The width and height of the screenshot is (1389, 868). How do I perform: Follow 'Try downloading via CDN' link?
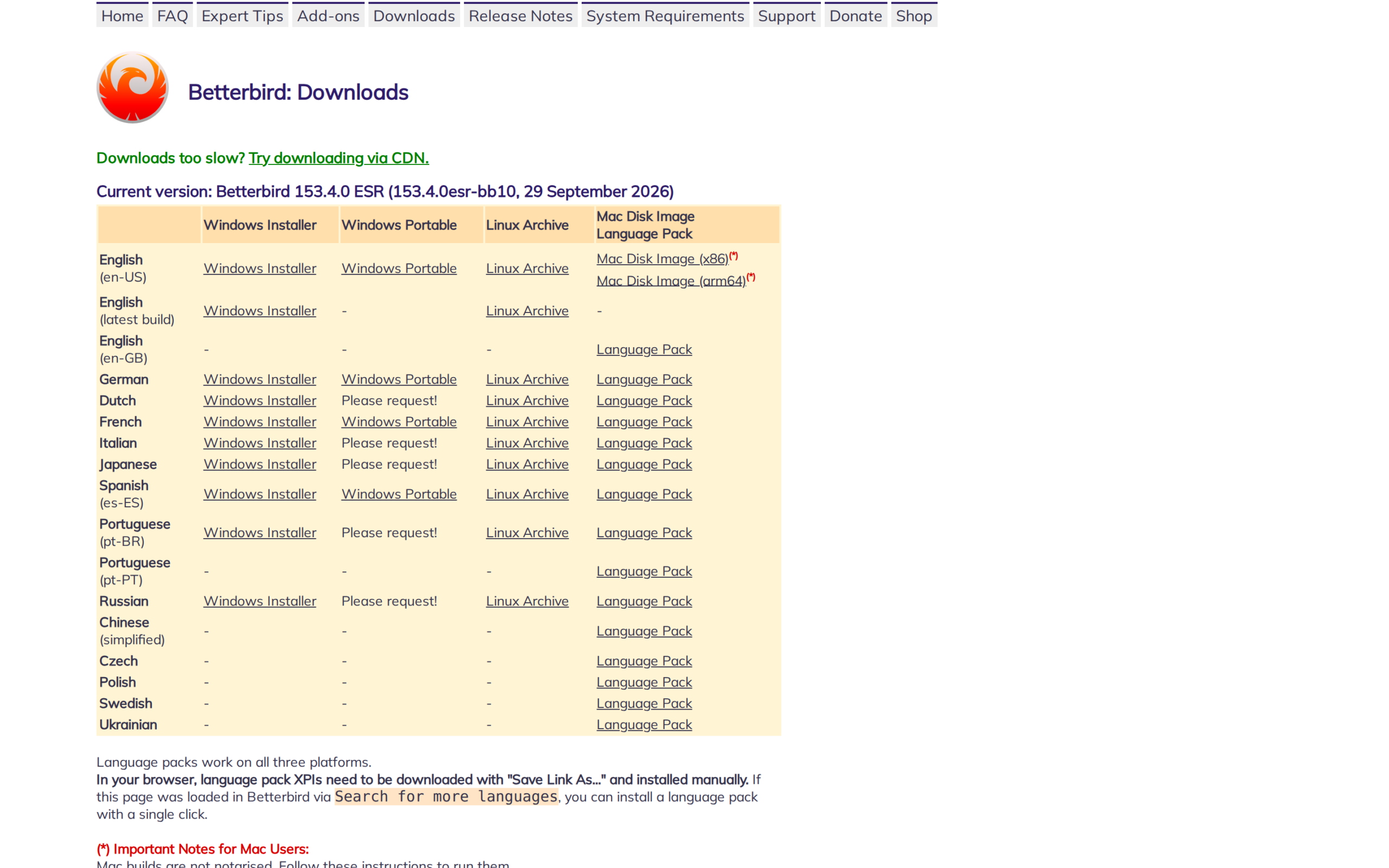[x=339, y=158]
